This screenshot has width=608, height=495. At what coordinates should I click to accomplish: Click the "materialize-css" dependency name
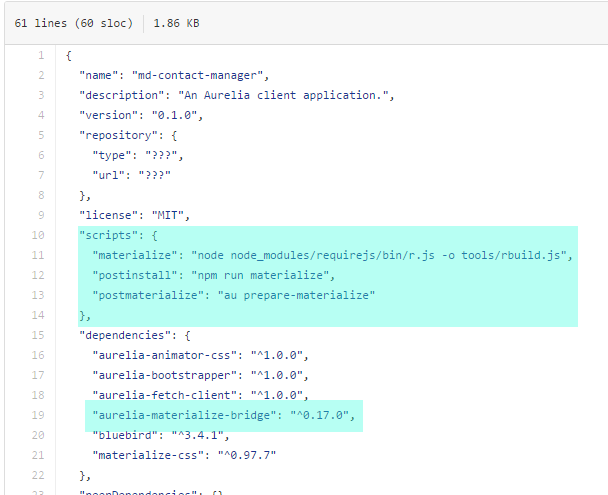152,455
